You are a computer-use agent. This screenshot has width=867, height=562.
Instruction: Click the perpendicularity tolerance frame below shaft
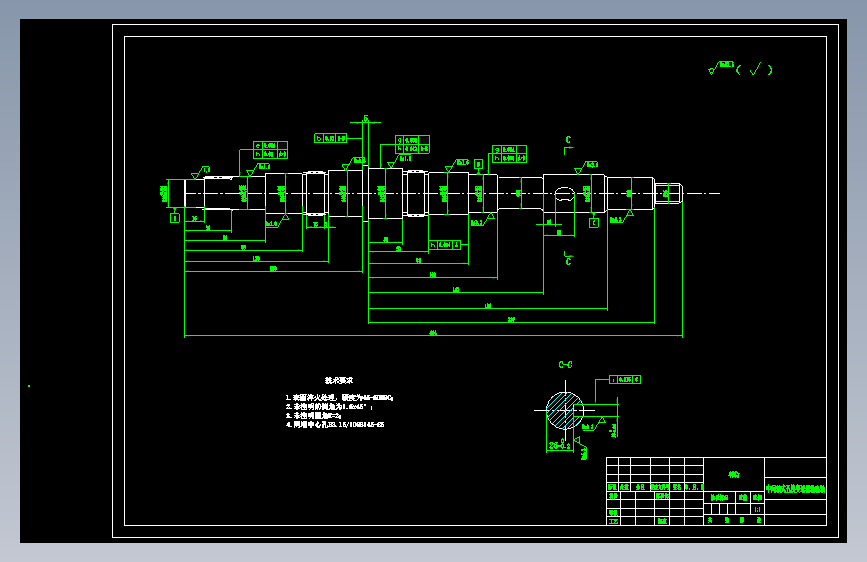pyautogui.click(x=445, y=244)
